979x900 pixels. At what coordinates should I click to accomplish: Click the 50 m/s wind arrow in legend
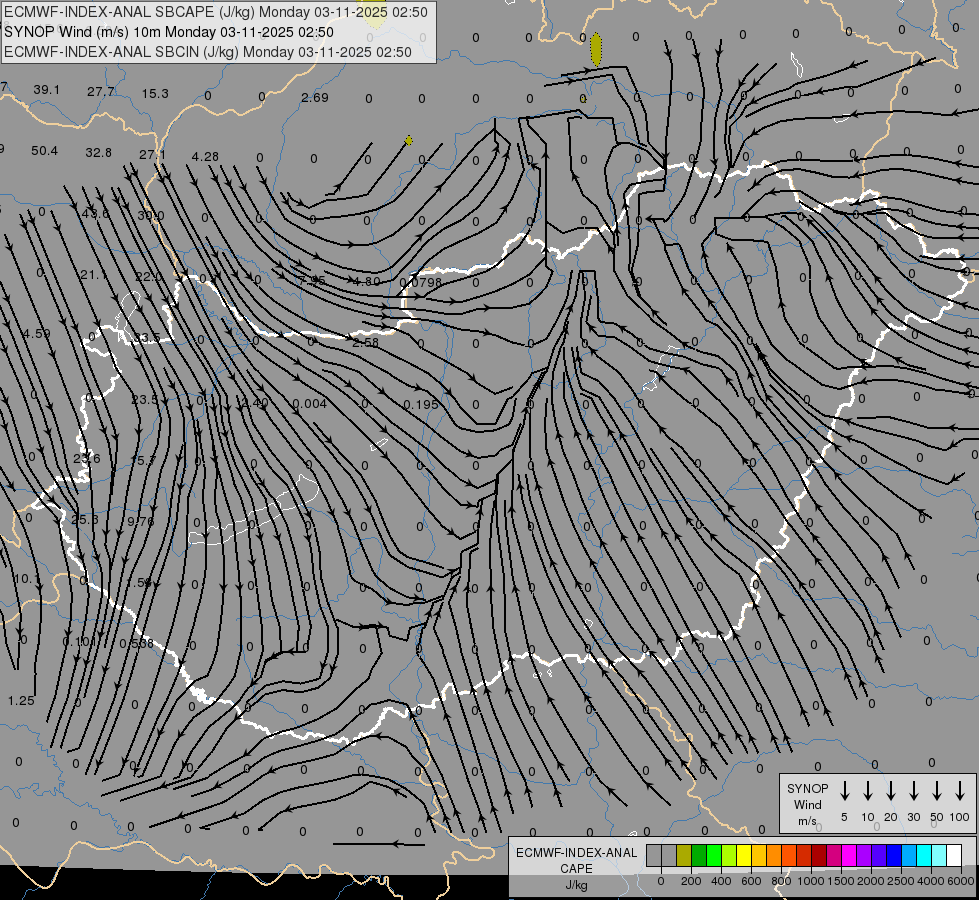click(x=937, y=791)
